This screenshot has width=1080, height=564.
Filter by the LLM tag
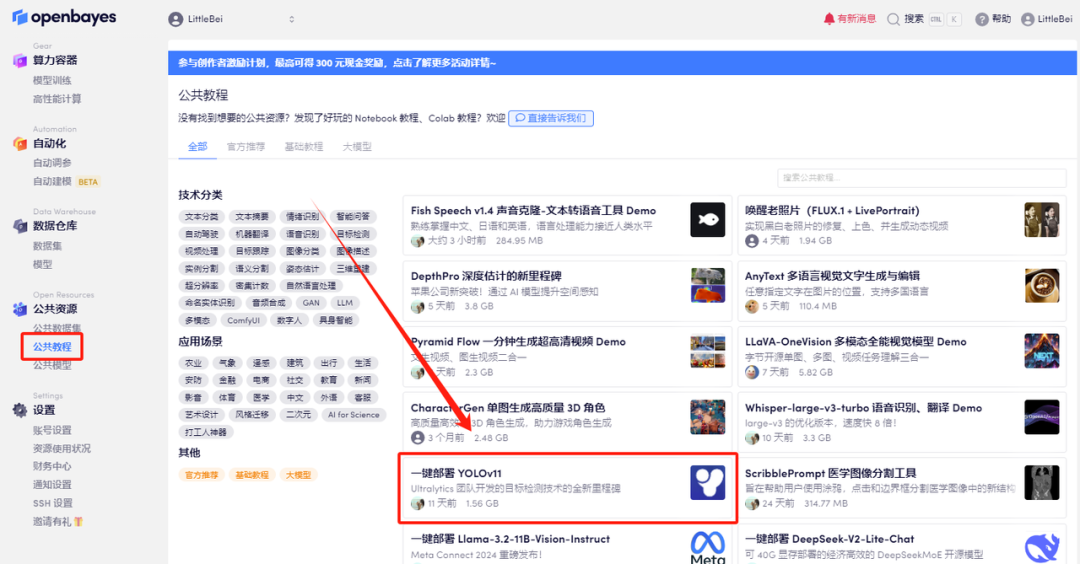pyautogui.click(x=345, y=303)
